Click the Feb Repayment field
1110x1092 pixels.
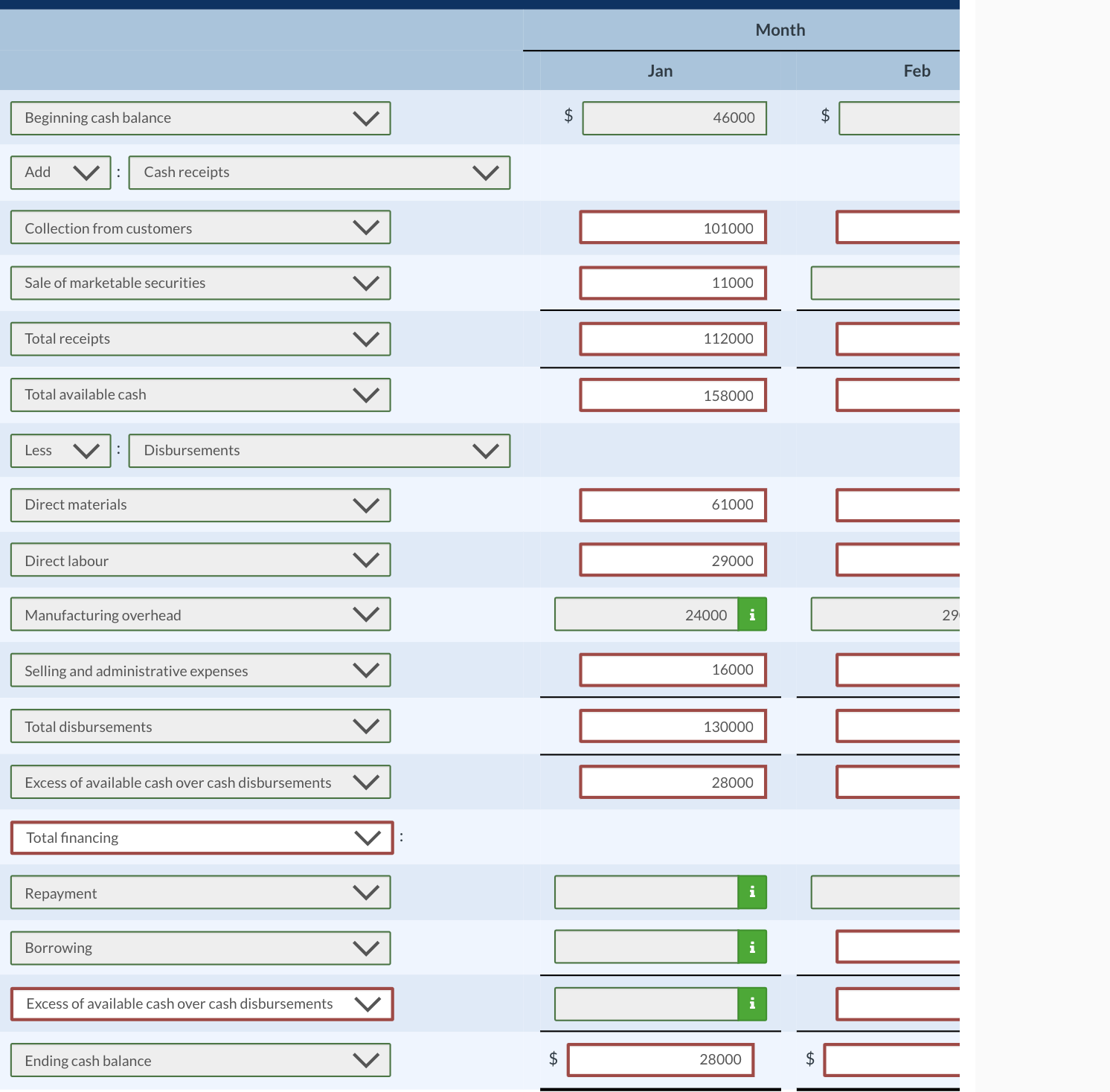pos(885,892)
